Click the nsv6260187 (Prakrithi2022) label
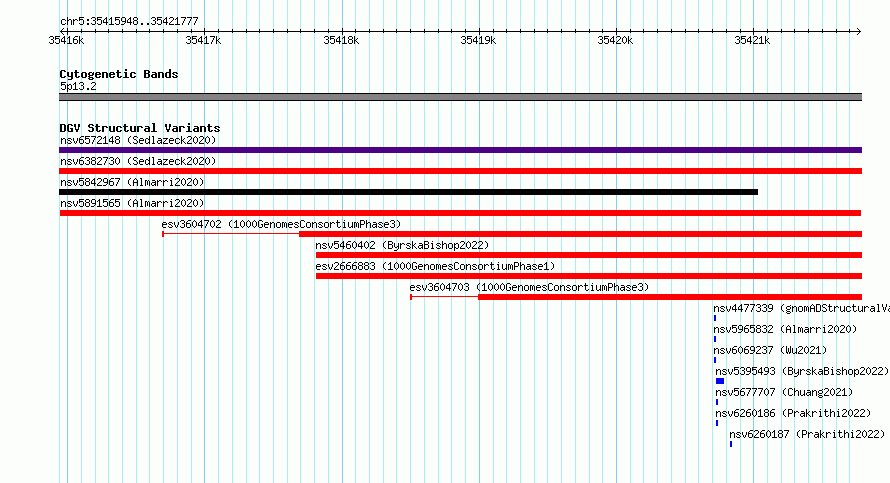The width and height of the screenshot is (890, 483). tap(807, 434)
